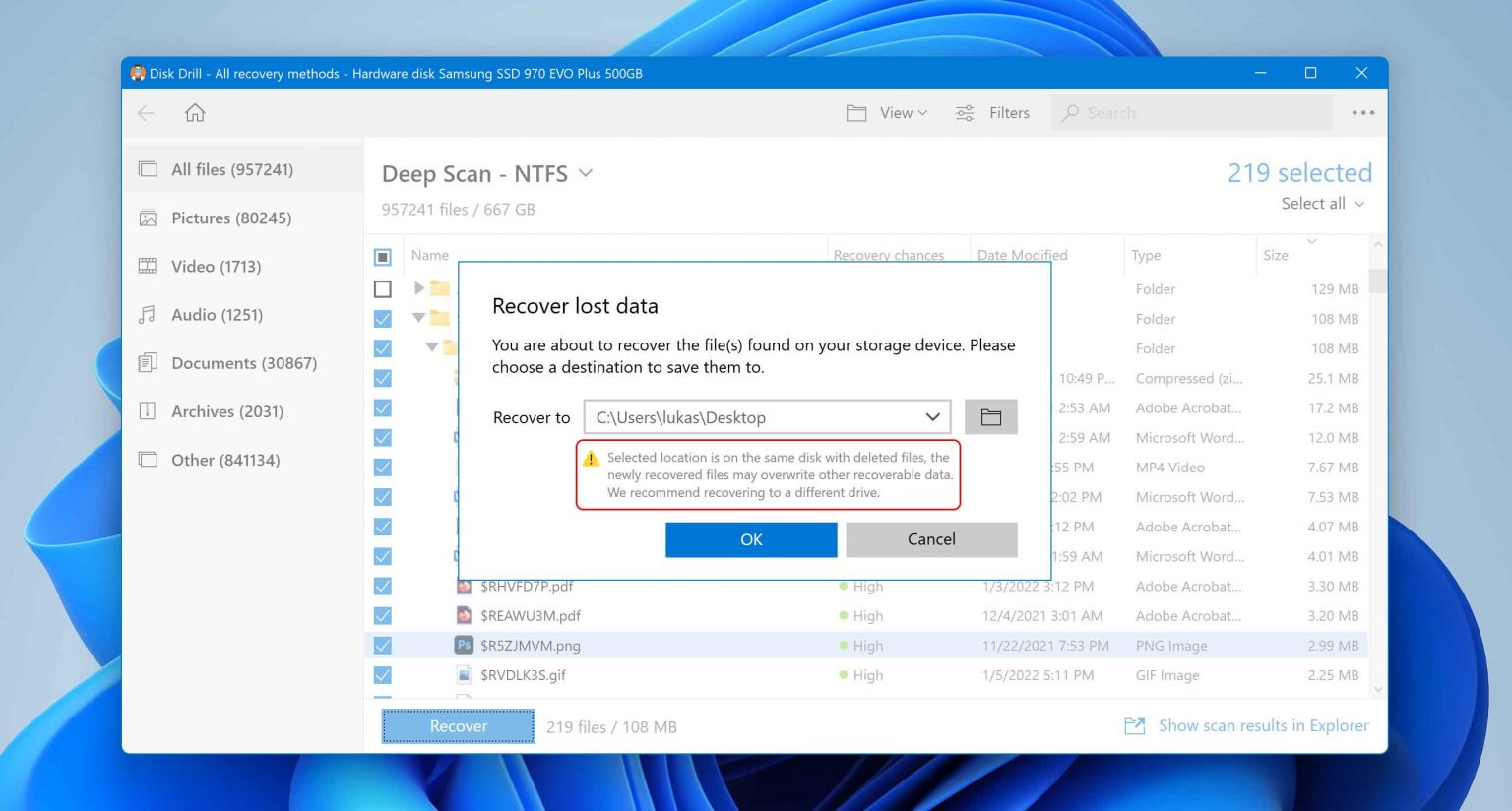
Task: Sort by the Type column header
Action: click(1146, 255)
